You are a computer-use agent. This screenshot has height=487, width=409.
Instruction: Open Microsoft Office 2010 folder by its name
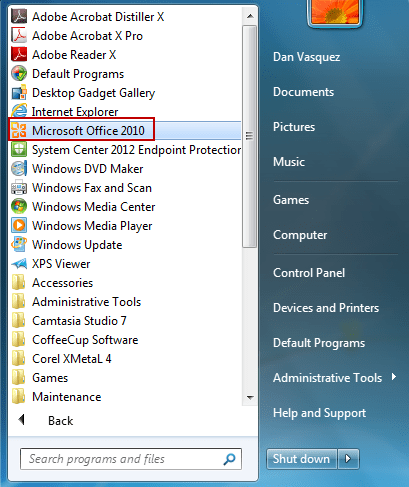(88, 131)
